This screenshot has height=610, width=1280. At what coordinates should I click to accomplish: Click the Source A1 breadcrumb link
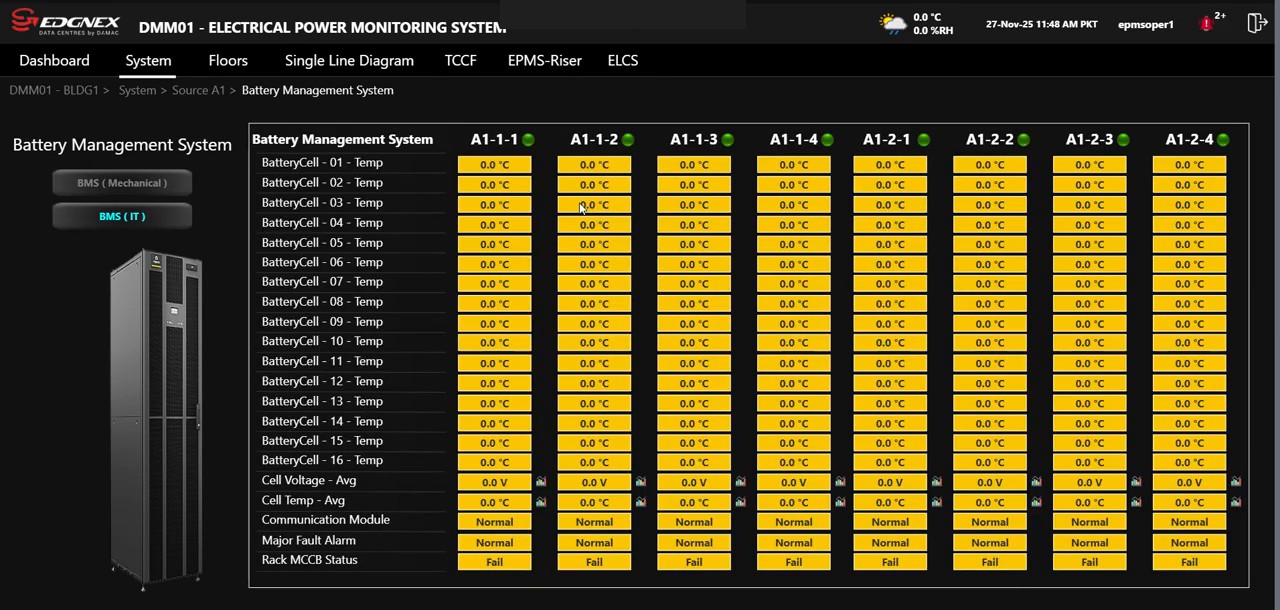point(198,90)
